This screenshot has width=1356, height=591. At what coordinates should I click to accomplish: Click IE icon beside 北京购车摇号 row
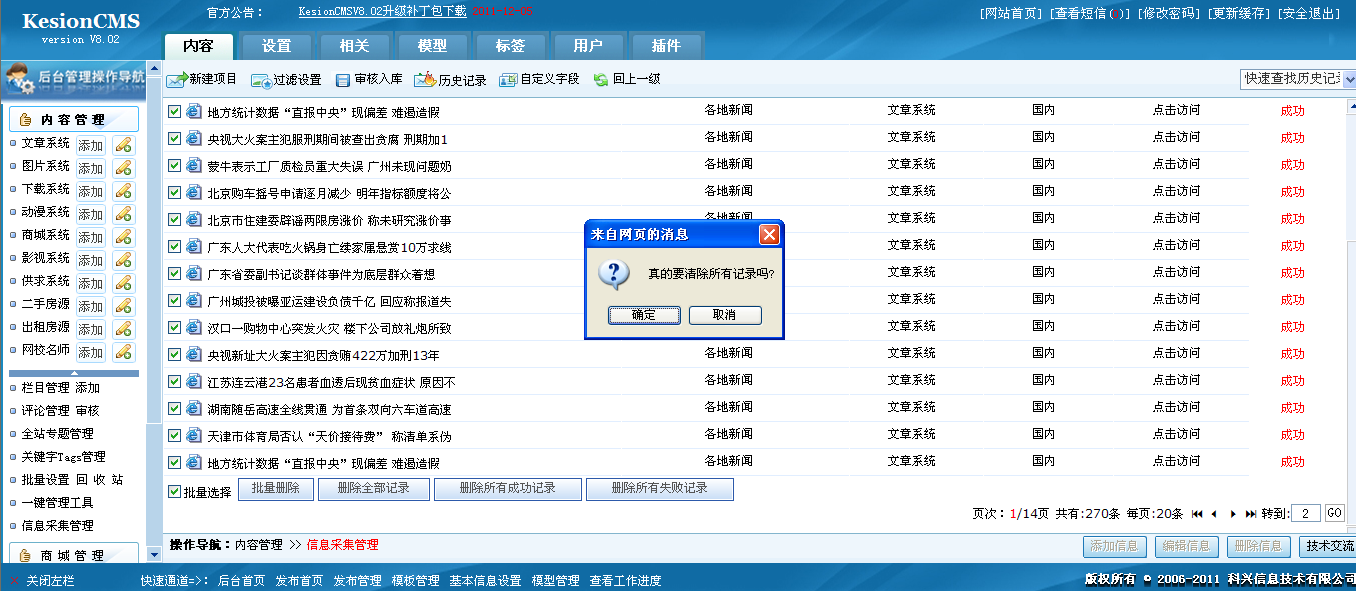(194, 193)
